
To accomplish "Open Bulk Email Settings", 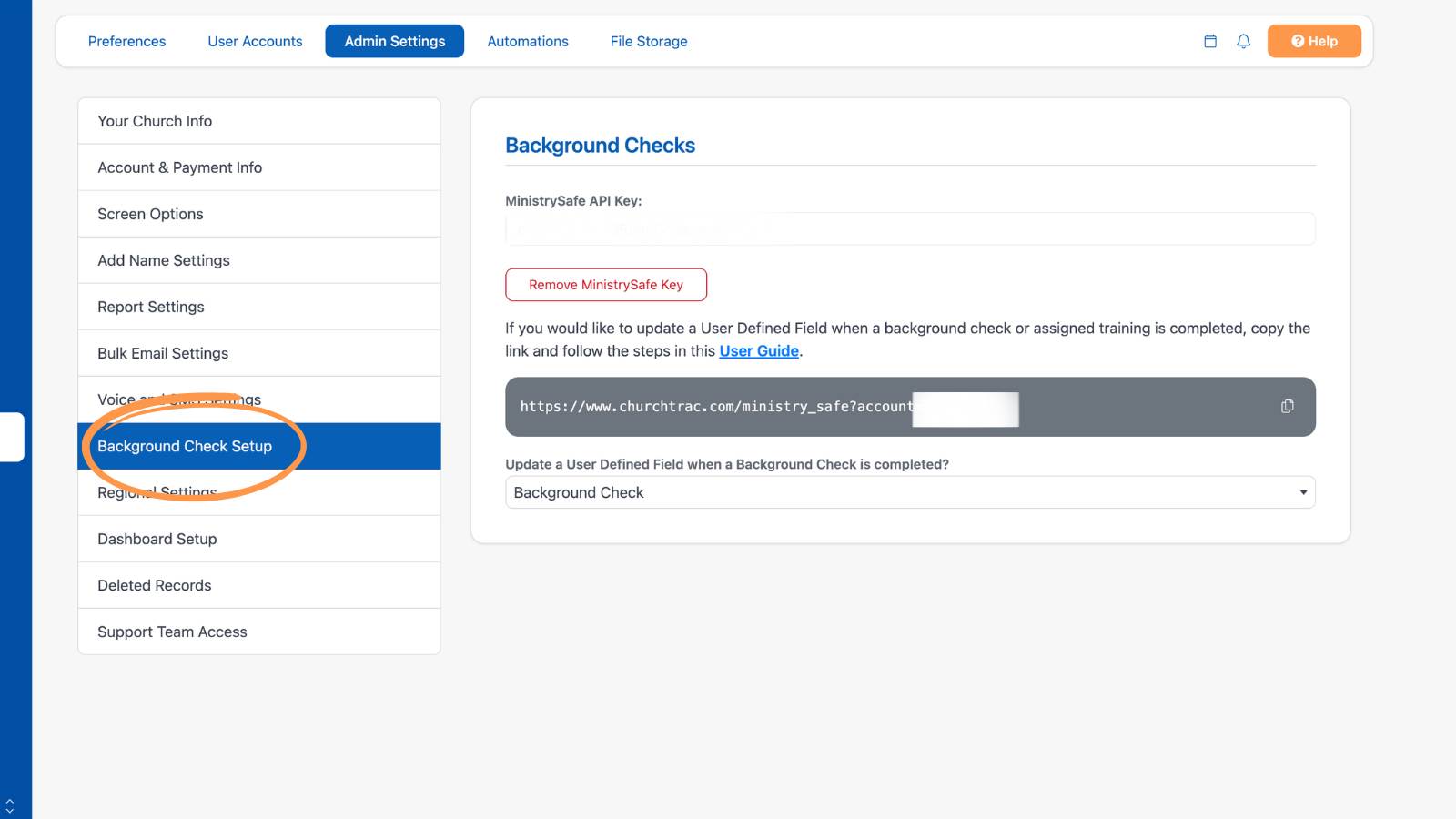I will click(x=259, y=353).
